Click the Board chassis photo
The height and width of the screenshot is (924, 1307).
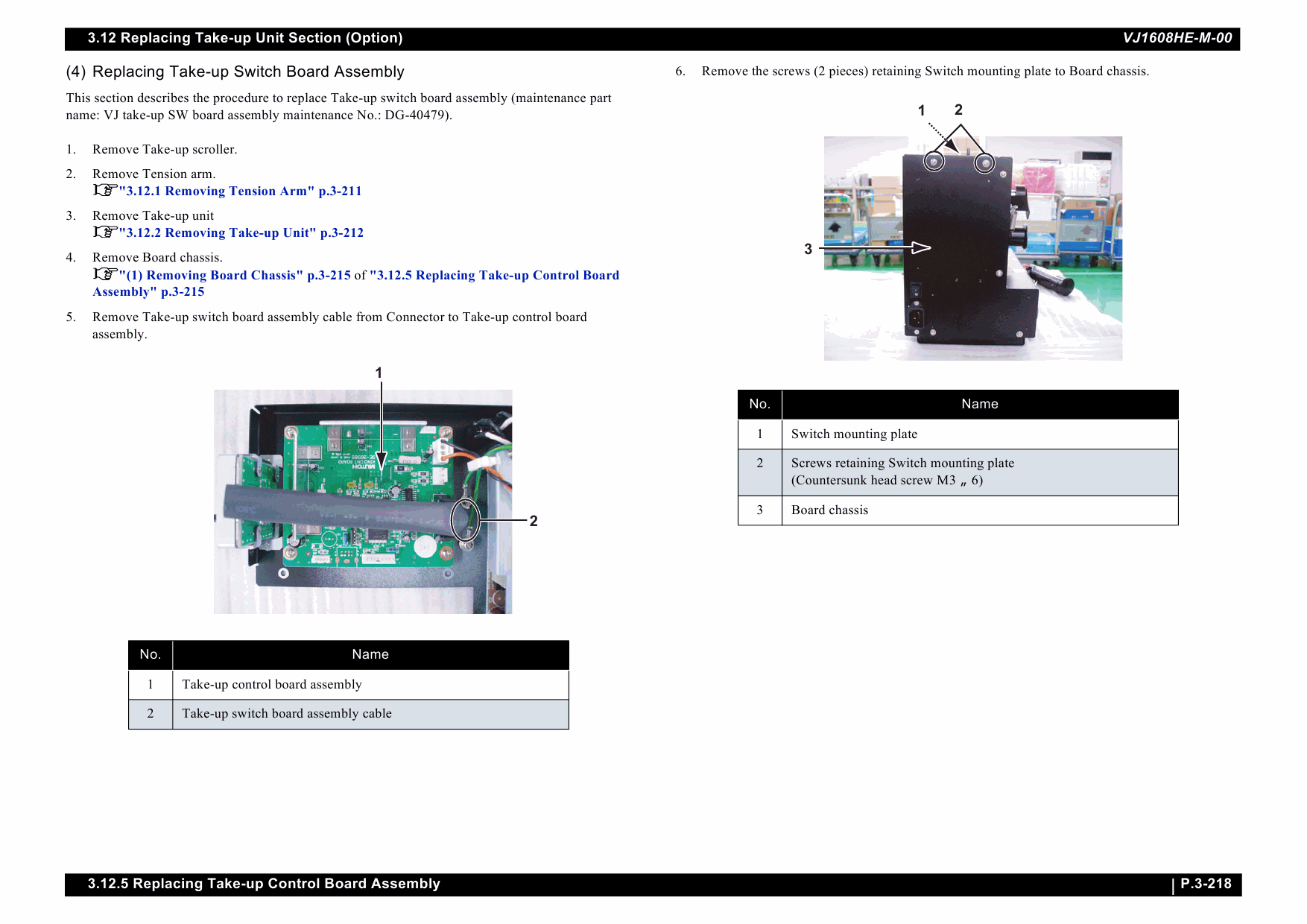coord(973,248)
